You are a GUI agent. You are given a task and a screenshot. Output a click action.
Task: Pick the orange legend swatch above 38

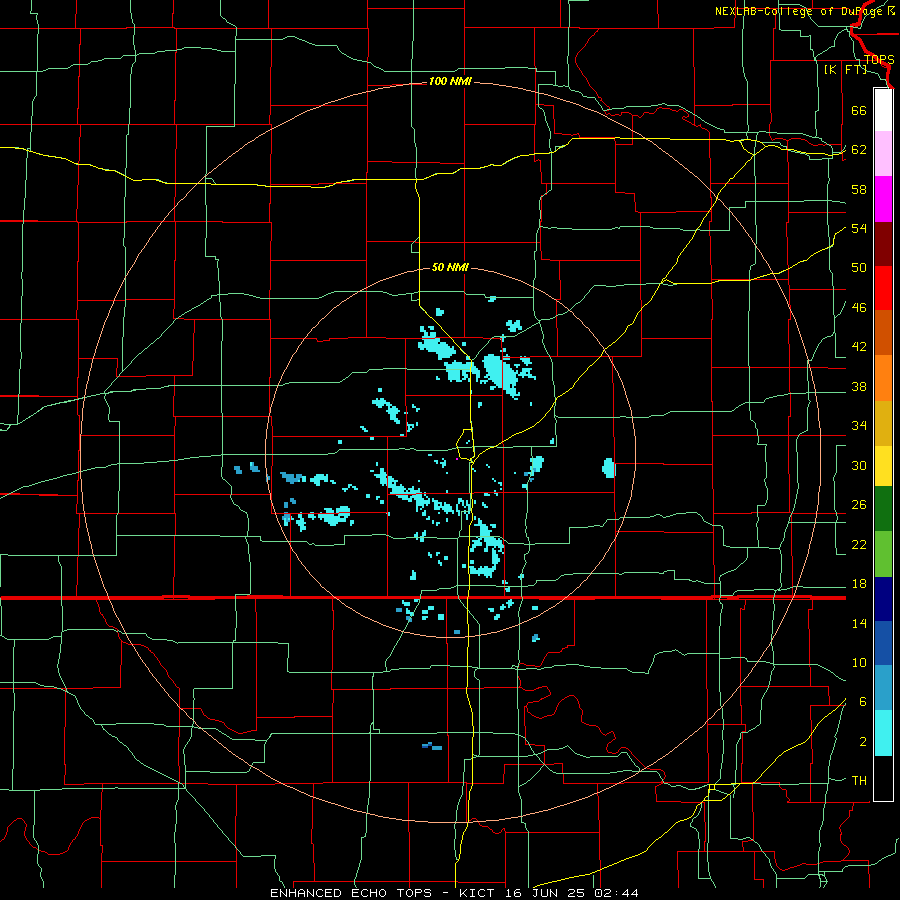883,378
